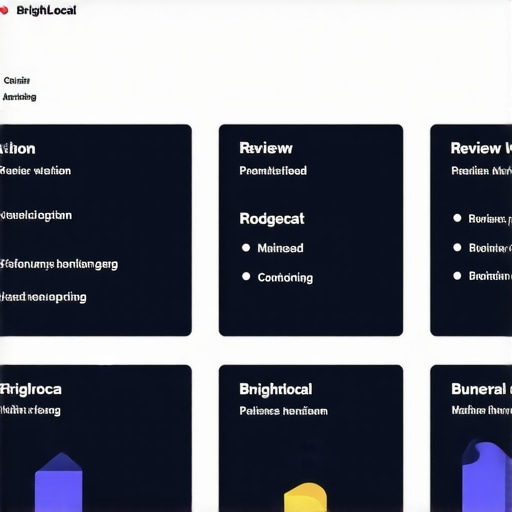Click the yellow shape illustration
512x512 pixels.
point(305,497)
